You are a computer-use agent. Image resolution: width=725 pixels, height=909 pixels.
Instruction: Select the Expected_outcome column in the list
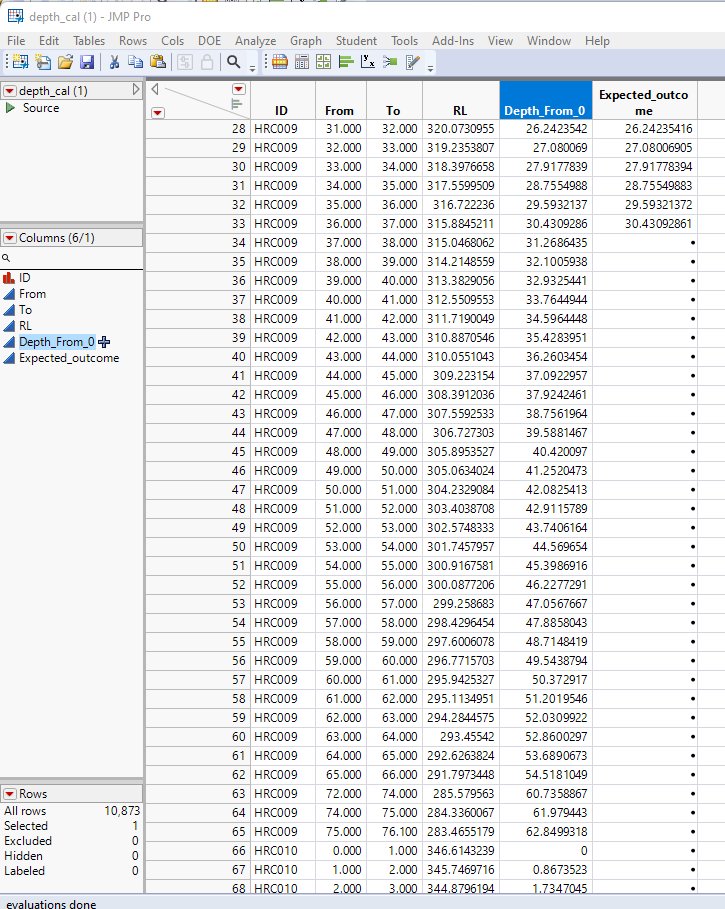69,358
